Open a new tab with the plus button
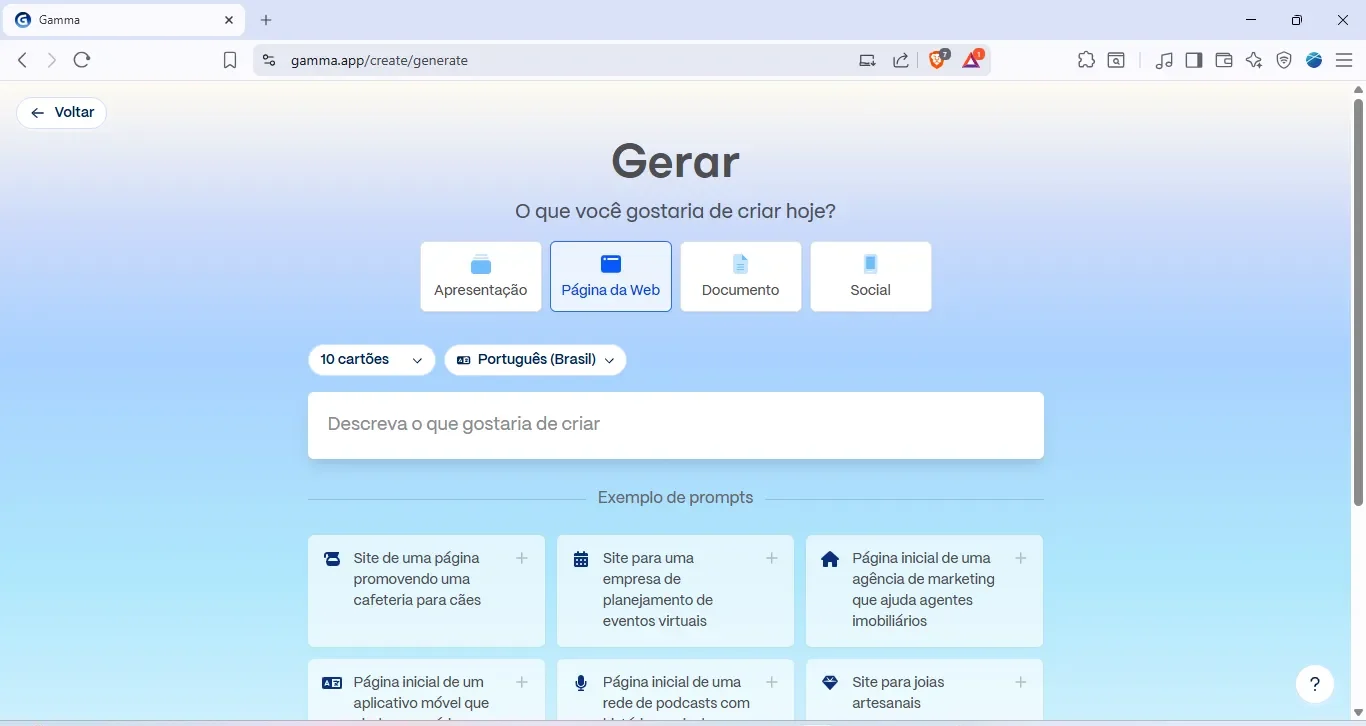Image resolution: width=1366 pixels, height=726 pixels. pyautogui.click(x=266, y=20)
